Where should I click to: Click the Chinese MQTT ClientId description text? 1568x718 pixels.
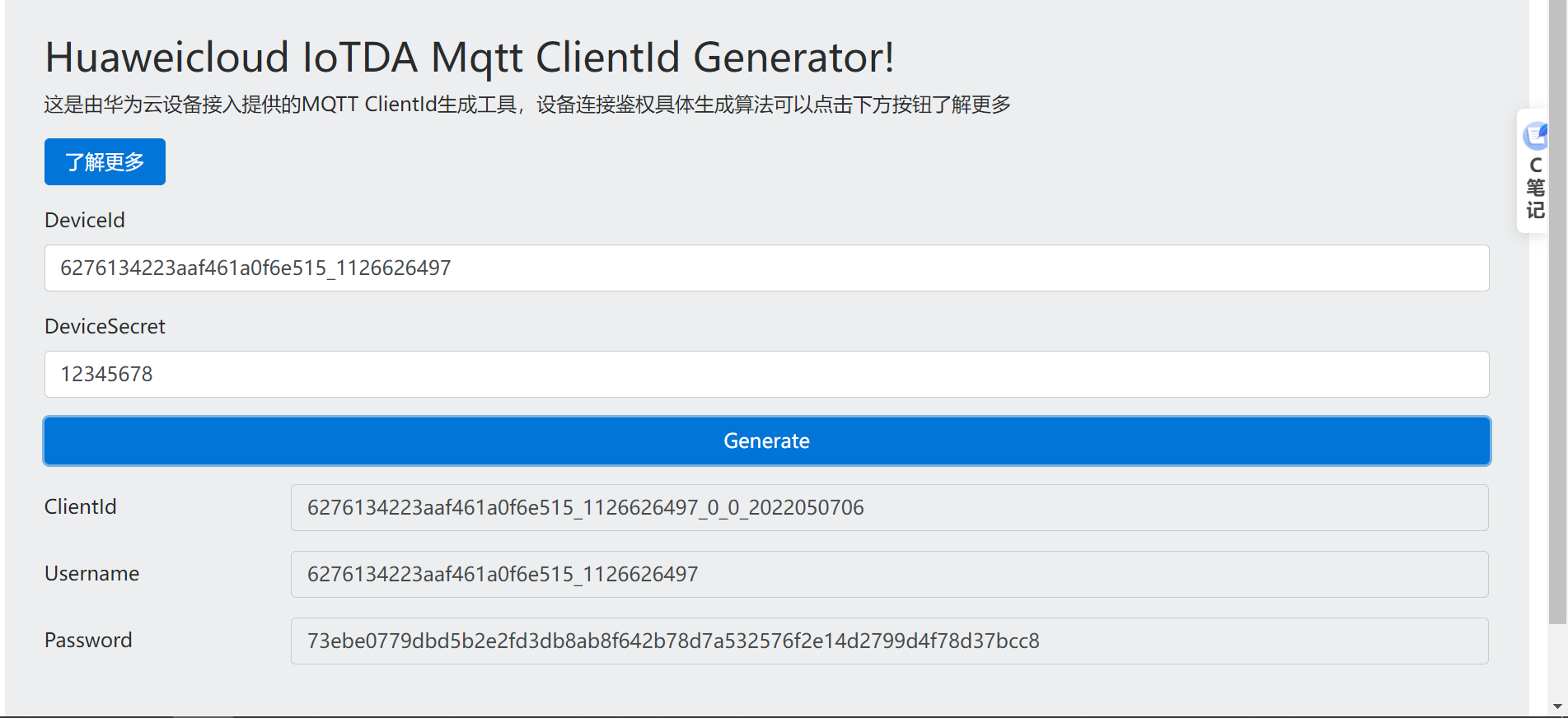click(527, 105)
